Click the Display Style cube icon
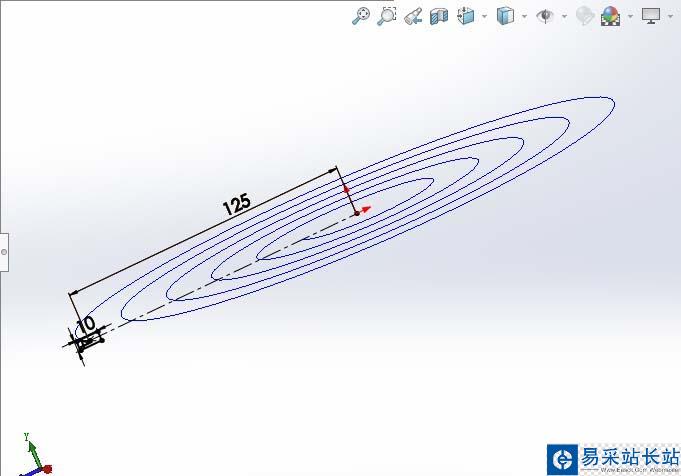681x476 pixels. coord(506,16)
